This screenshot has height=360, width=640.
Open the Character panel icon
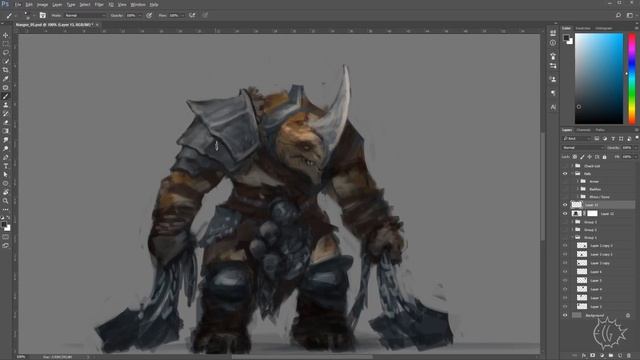pyautogui.click(x=553, y=107)
